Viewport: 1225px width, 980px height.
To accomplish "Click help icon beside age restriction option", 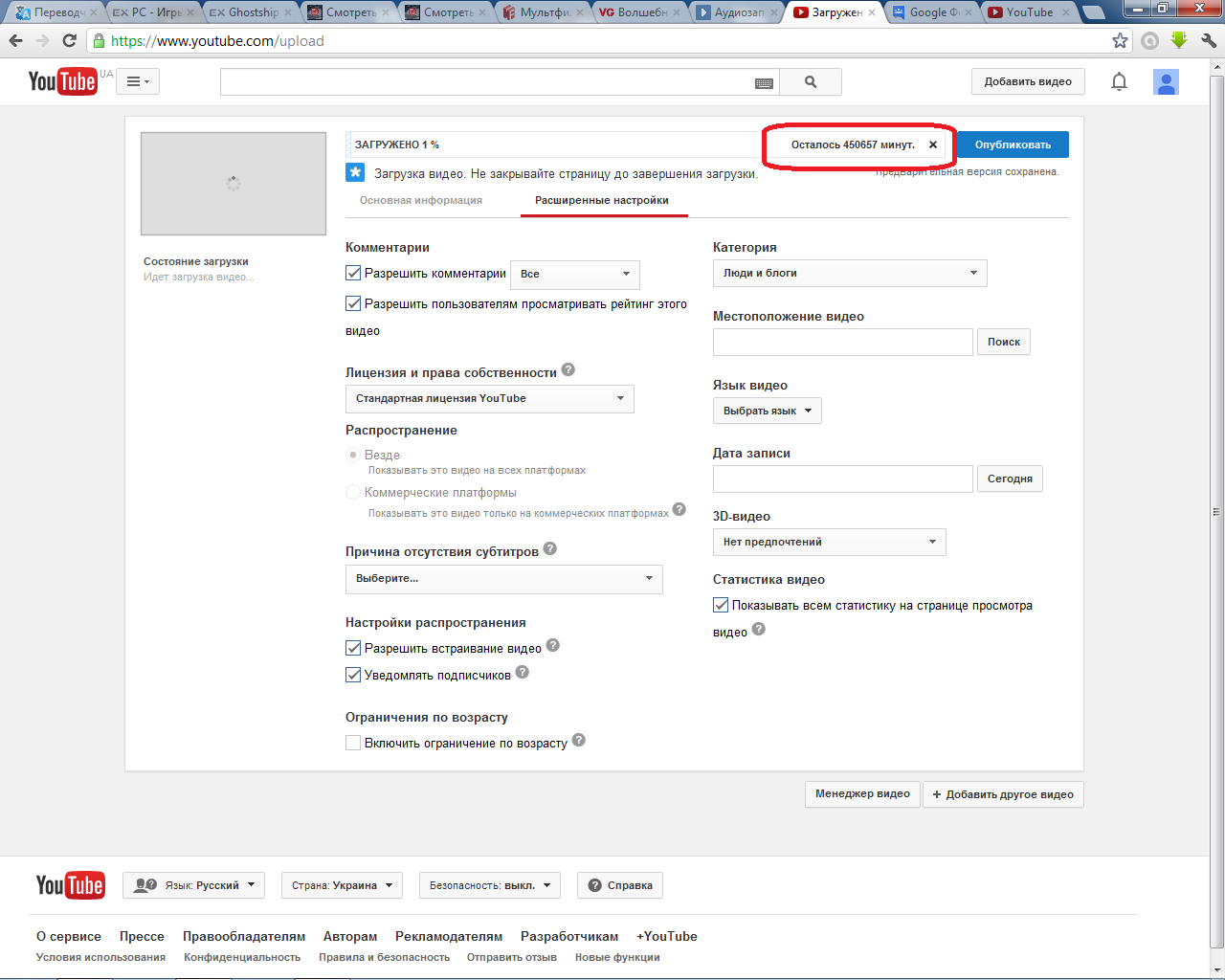I will pyautogui.click(x=579, y=741).
